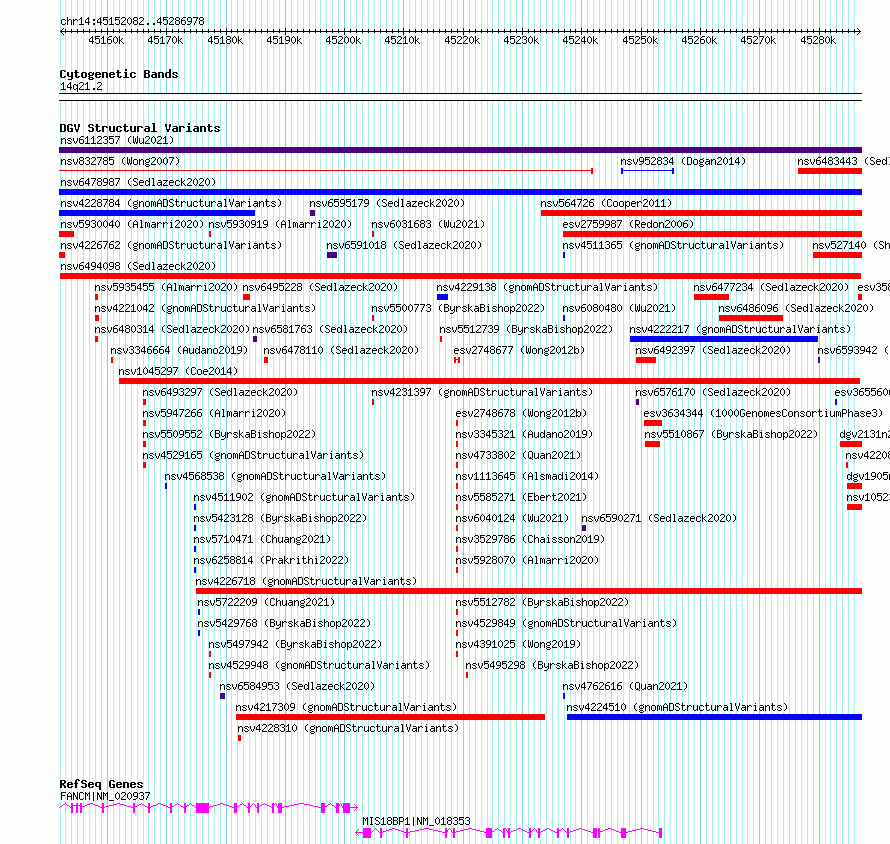Click nsv4568538 gnomAD variant label
The width and height of the screenshot is (890, 844).
click(x=275, y=476)
